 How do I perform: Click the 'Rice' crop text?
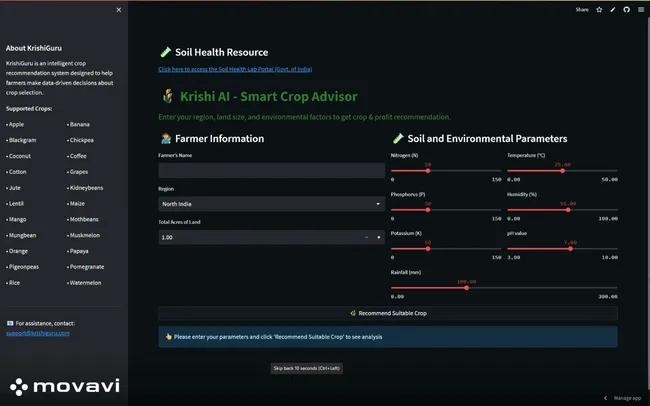pos(14,283)
